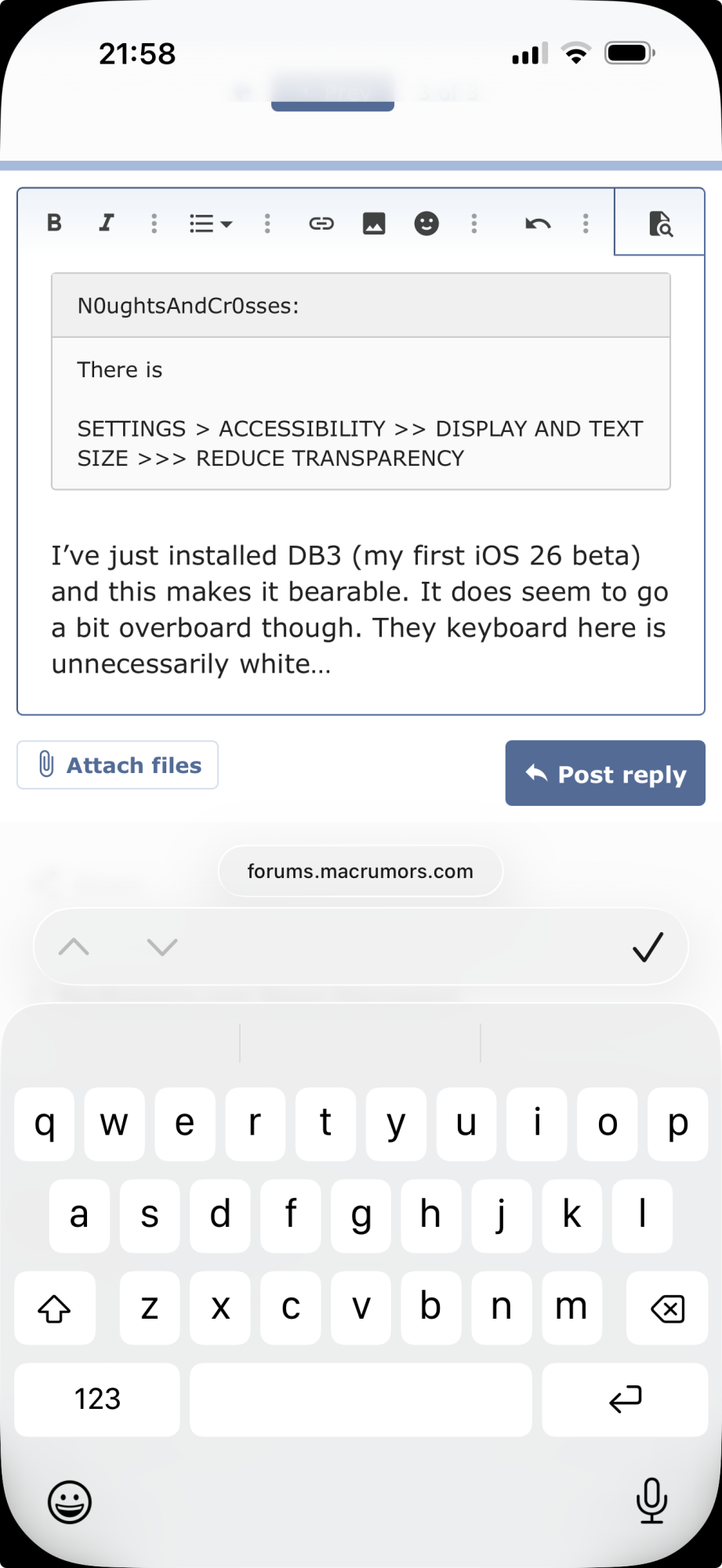This screenshot has height=1568, width=722.
Task: Tap the down arrow to next field
Action: point(161,946)
